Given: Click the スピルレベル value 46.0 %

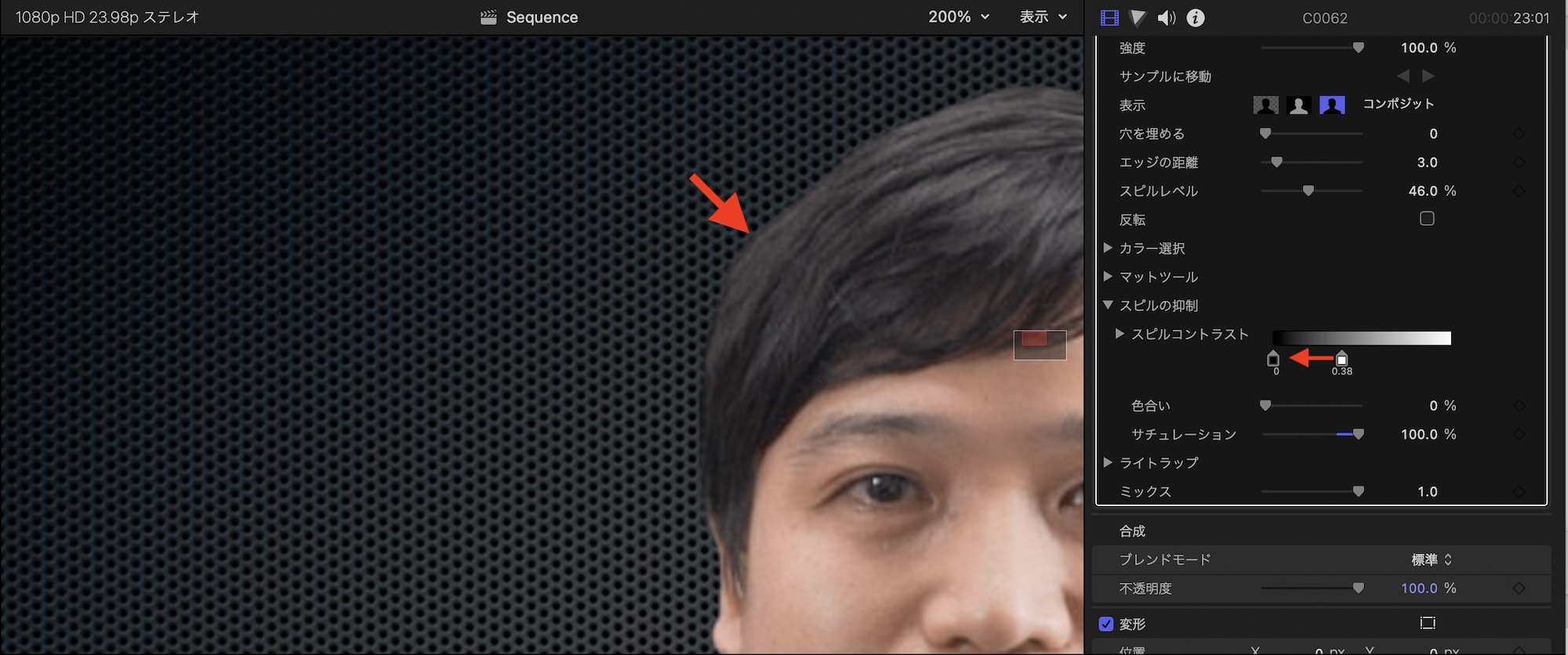Looking at the screenshot, I should [1432, 191].
